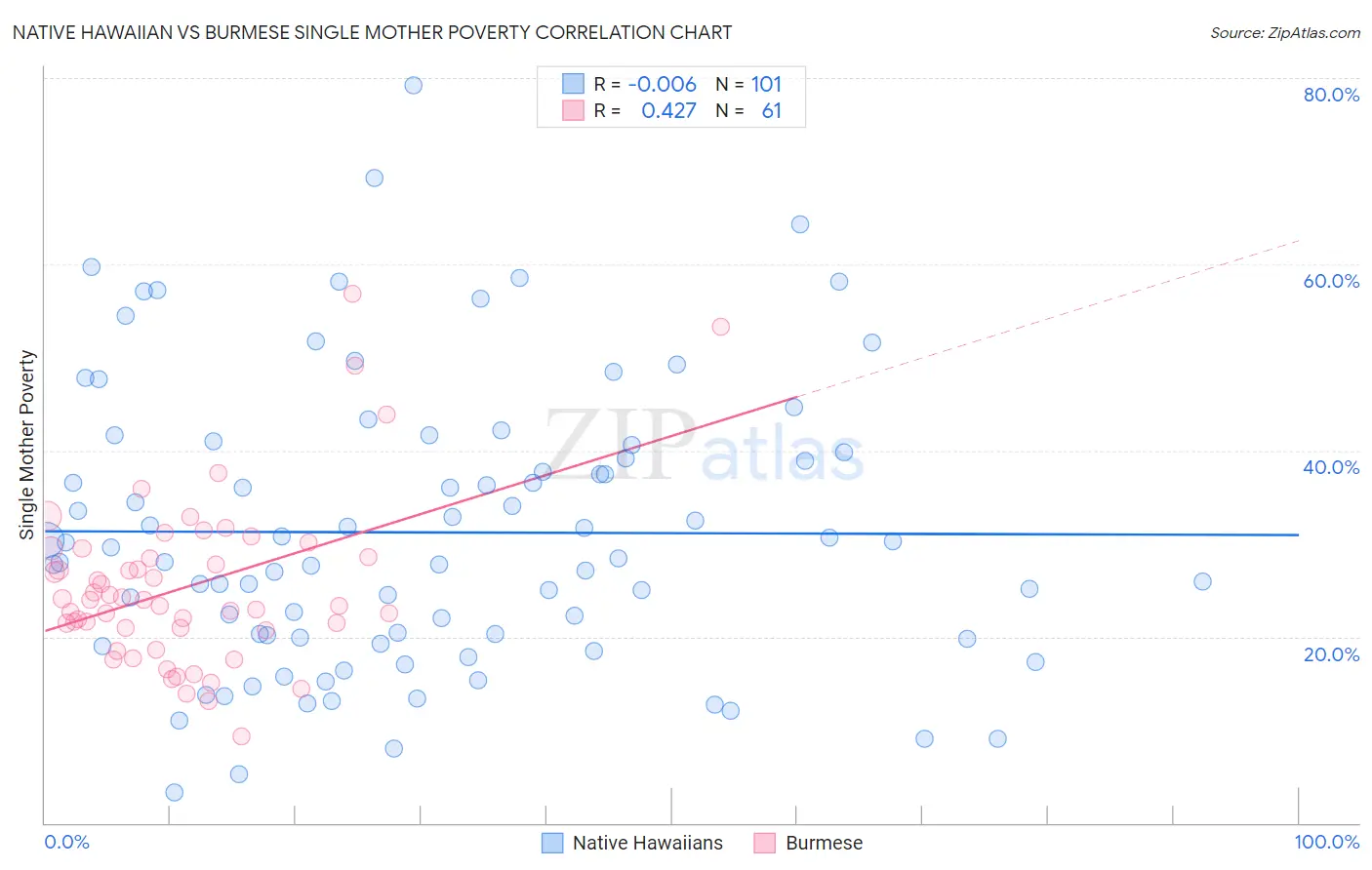Click the 20.0% y-axis label

(1331, 654)
